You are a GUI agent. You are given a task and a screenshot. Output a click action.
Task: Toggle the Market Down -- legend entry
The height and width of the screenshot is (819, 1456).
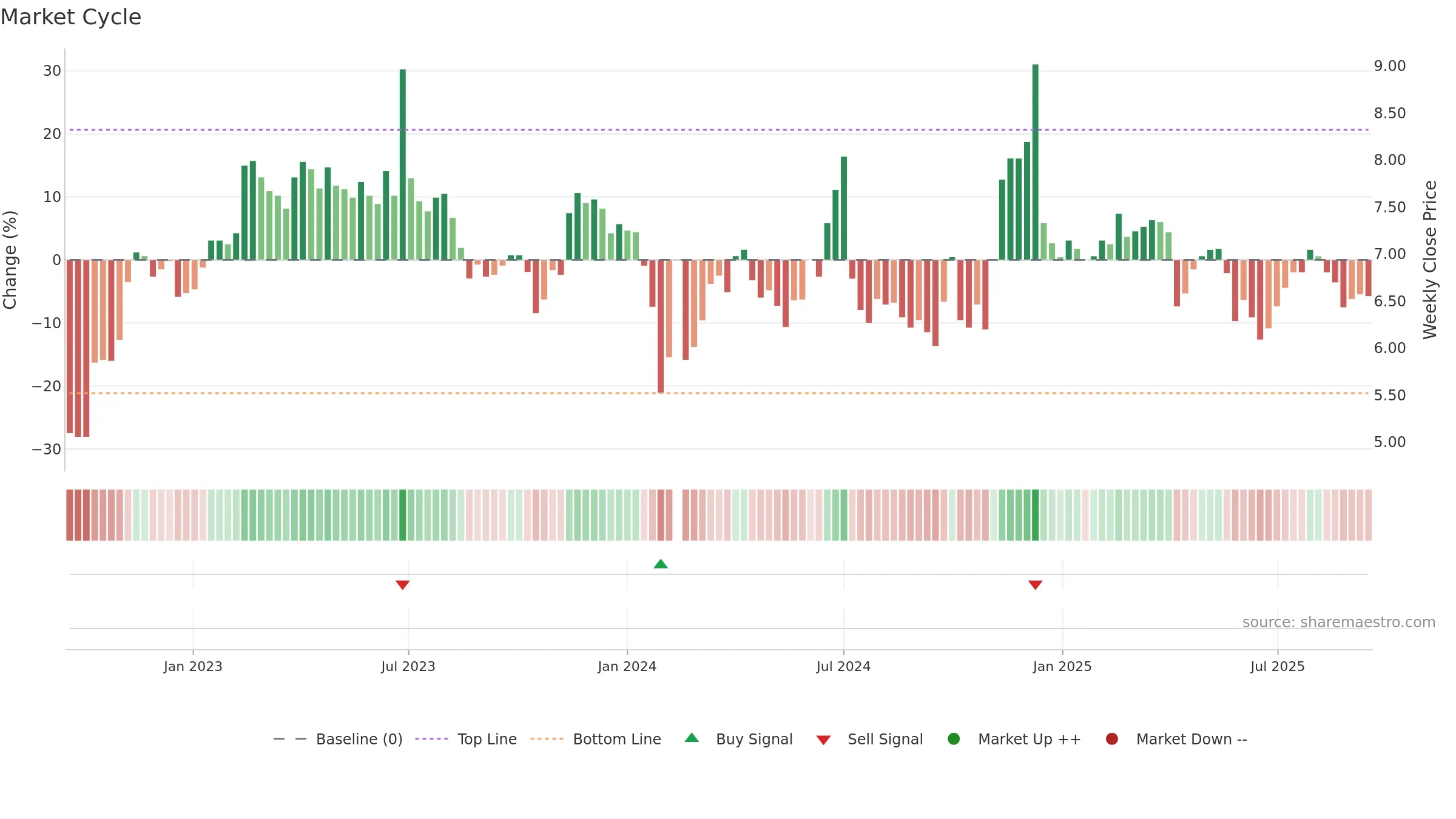[1176, 739]
